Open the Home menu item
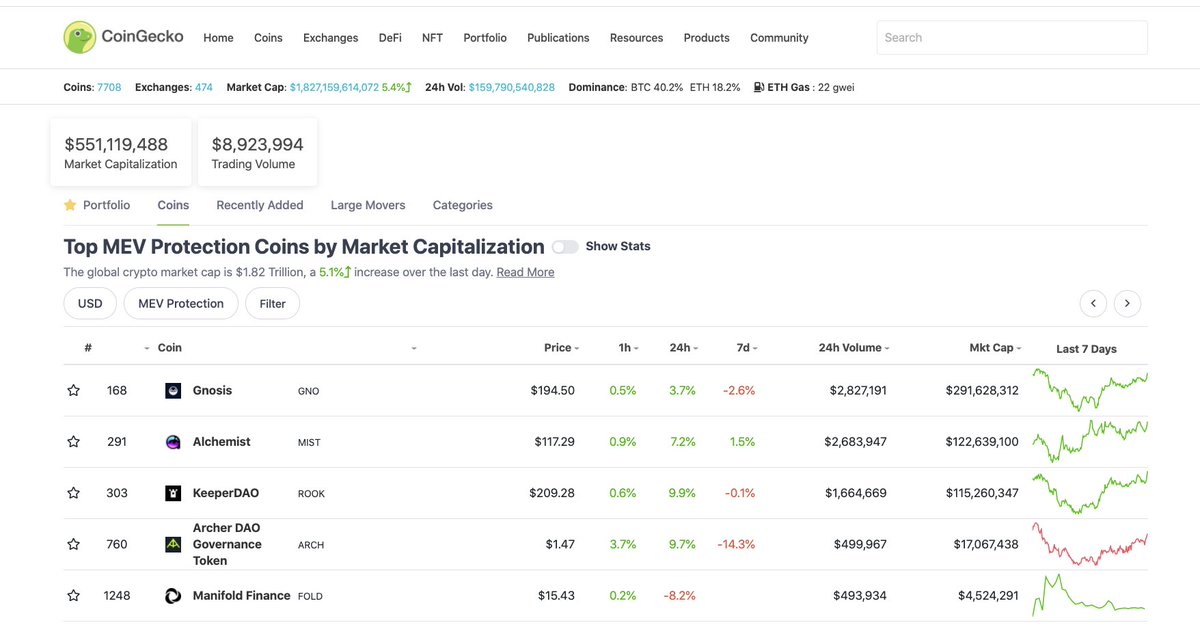The width and height of the screenshot is (1200, 625). point(218,38)
